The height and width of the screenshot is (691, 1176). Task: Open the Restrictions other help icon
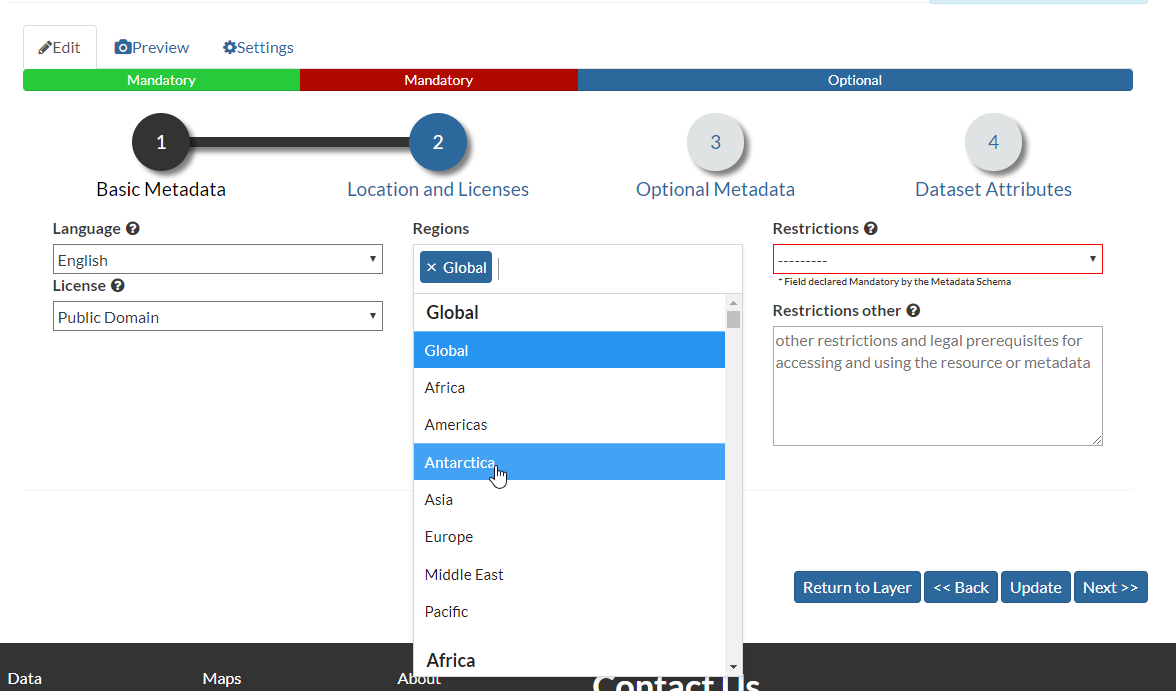(x=912, y=310)
